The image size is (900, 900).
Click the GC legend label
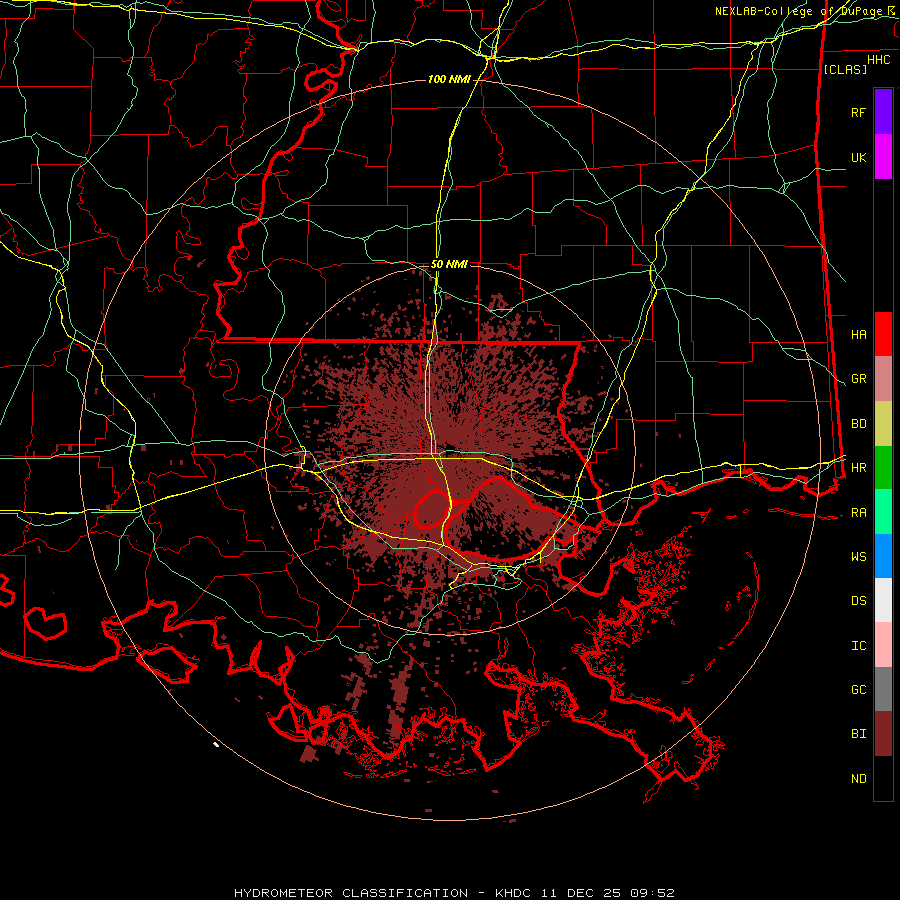[858, 690]
